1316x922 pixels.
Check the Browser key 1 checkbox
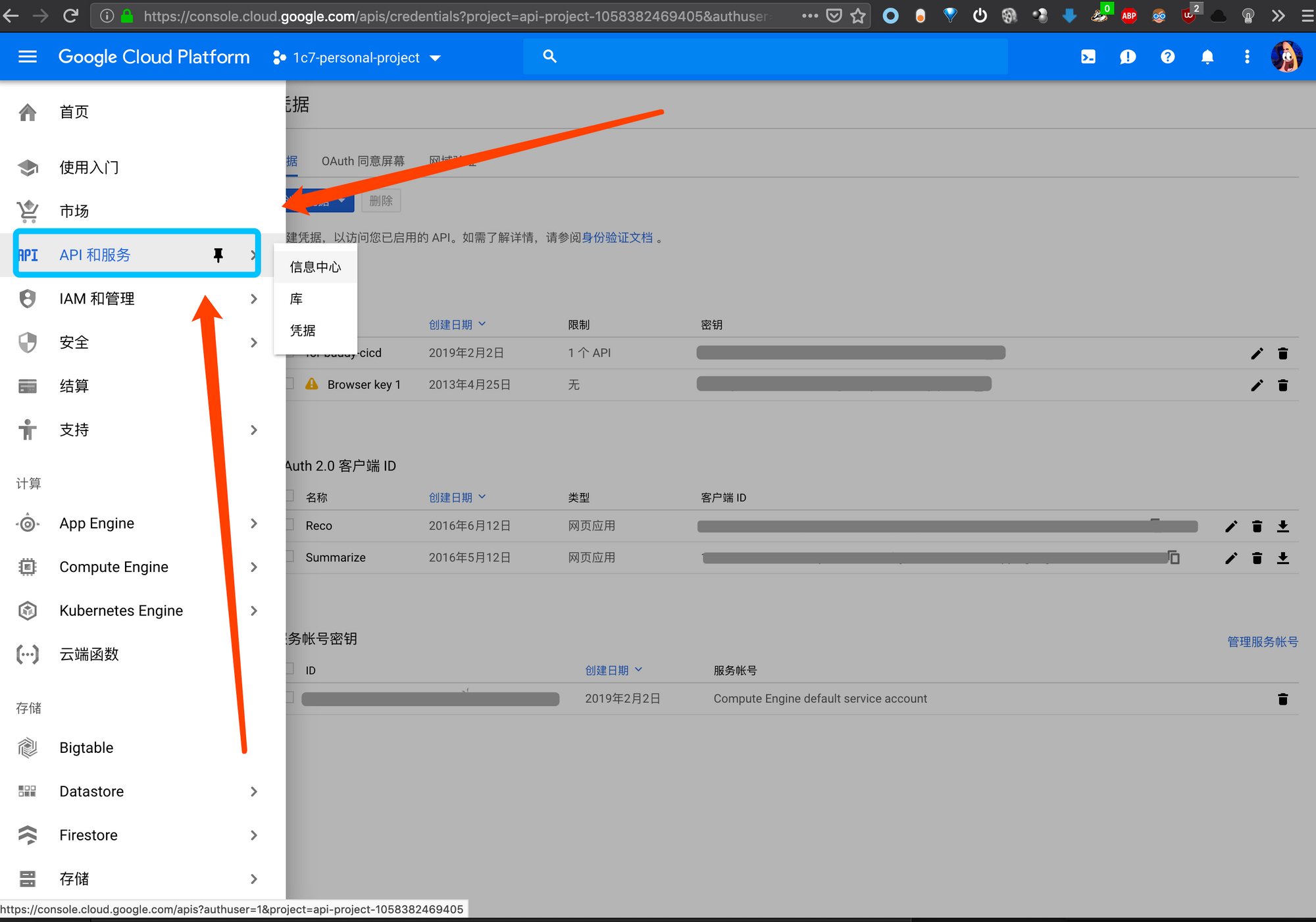coord(290,384)
